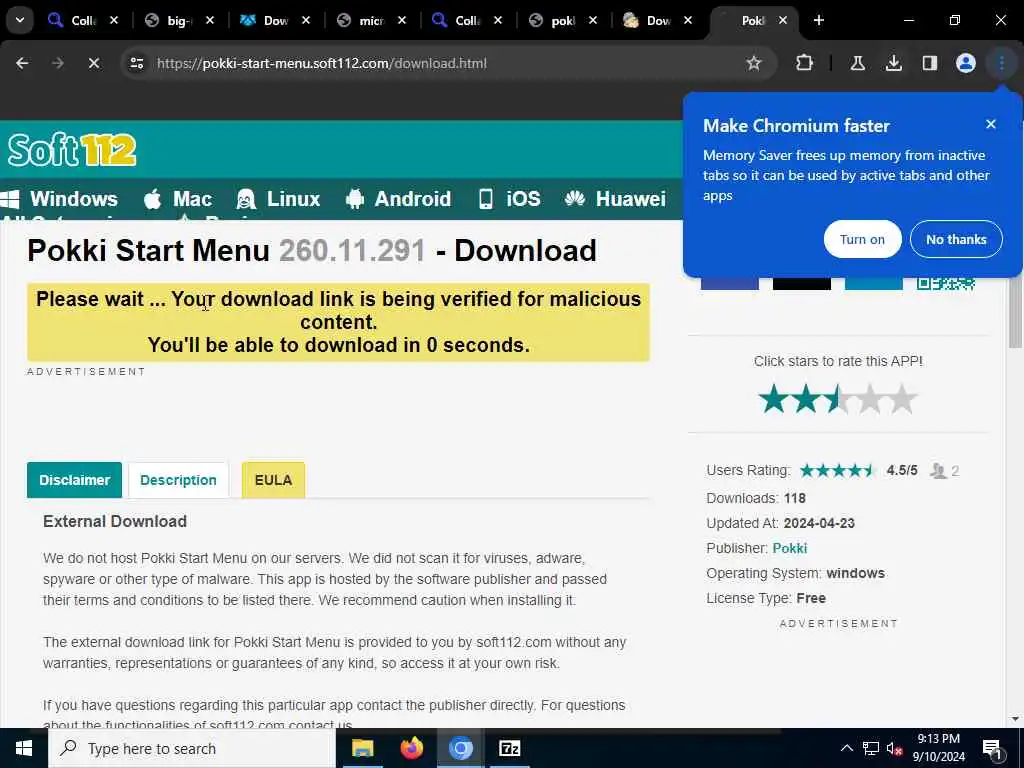
Task: Stop loading the page
Action: coord(93,63)
